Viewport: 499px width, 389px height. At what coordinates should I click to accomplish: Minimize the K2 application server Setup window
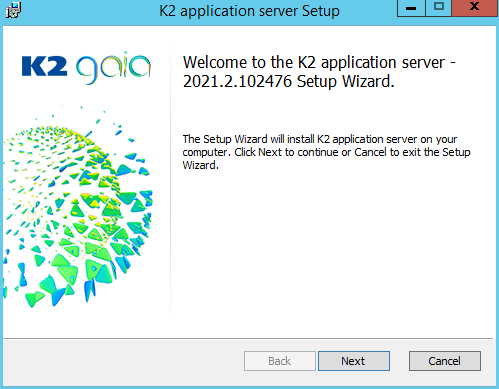(411, 8)
